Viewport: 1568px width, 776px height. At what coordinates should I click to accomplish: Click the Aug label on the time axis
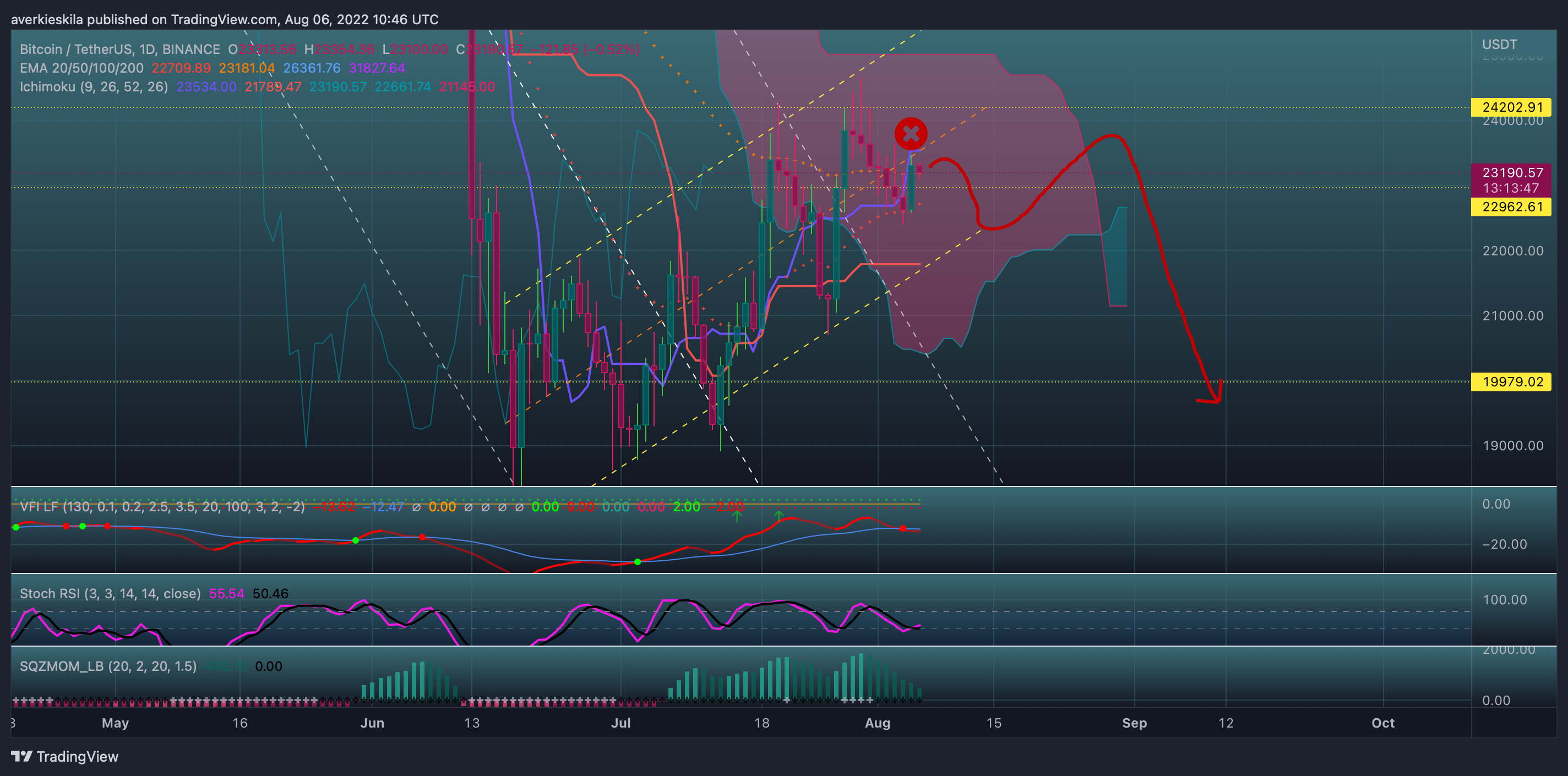(x=878, y=723)
